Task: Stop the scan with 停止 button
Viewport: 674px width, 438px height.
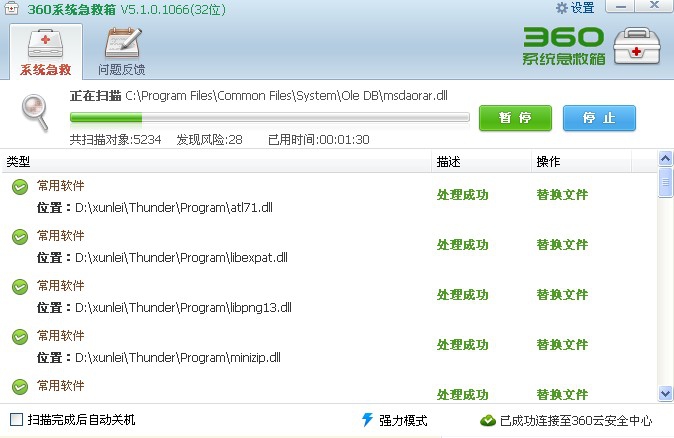Action: pos(599,118)
